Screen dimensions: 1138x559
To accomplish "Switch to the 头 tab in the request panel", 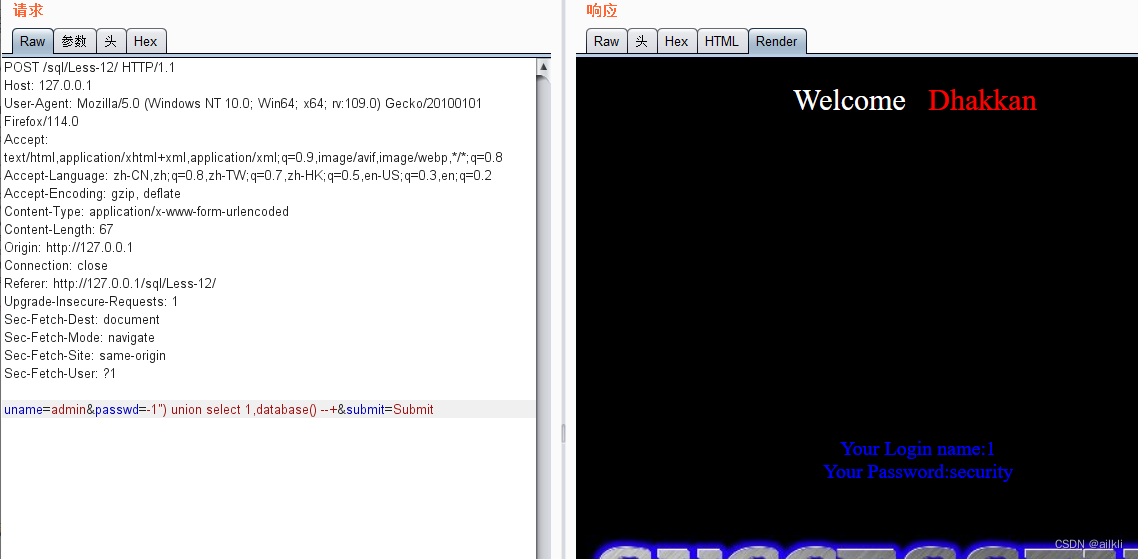I will [x=110, y=41].
